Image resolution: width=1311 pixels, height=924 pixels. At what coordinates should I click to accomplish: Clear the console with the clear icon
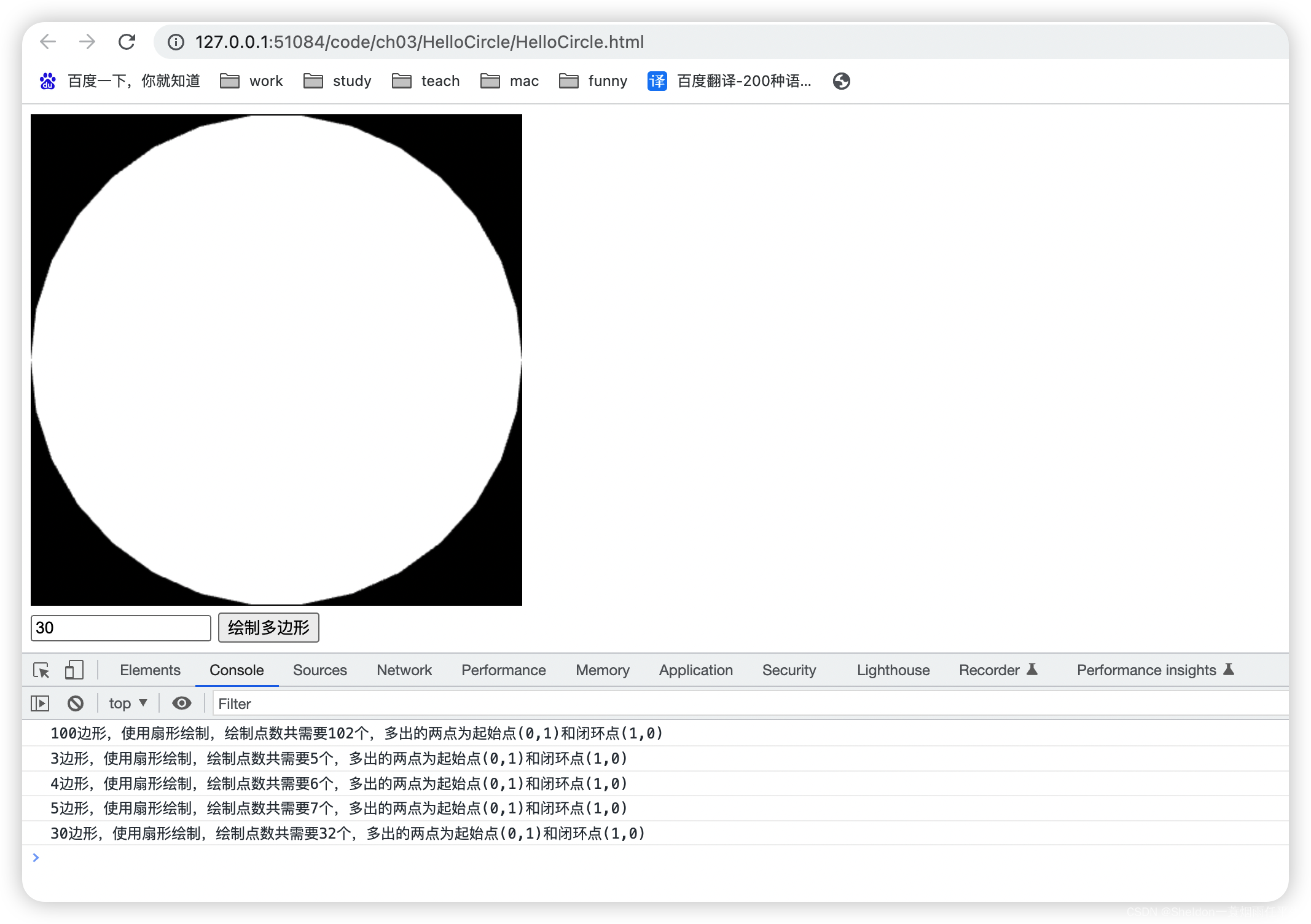76,703
